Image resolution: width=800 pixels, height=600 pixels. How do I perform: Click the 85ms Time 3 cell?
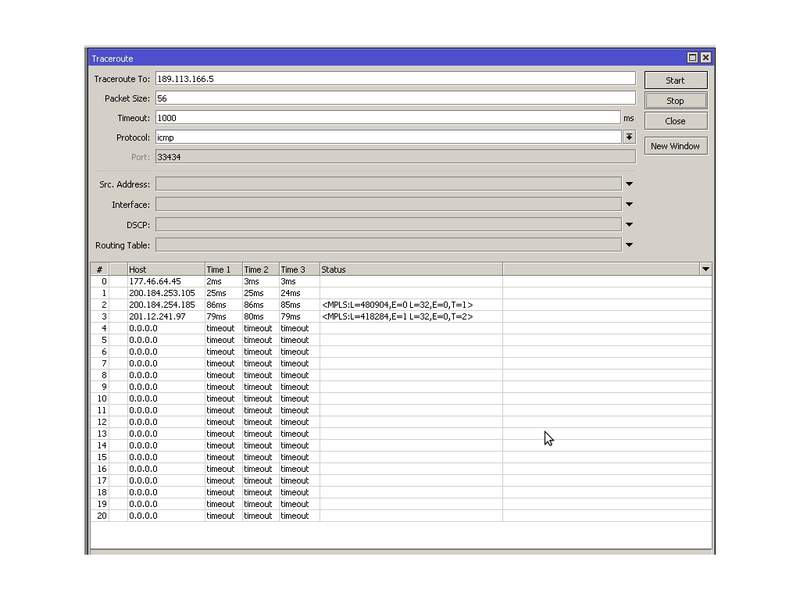tap(290, 305)
